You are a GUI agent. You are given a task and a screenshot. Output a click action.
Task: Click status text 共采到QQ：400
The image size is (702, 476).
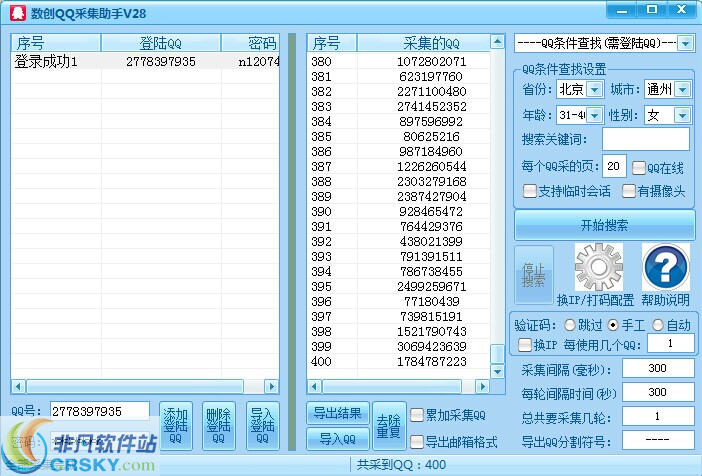coord(401,465)
